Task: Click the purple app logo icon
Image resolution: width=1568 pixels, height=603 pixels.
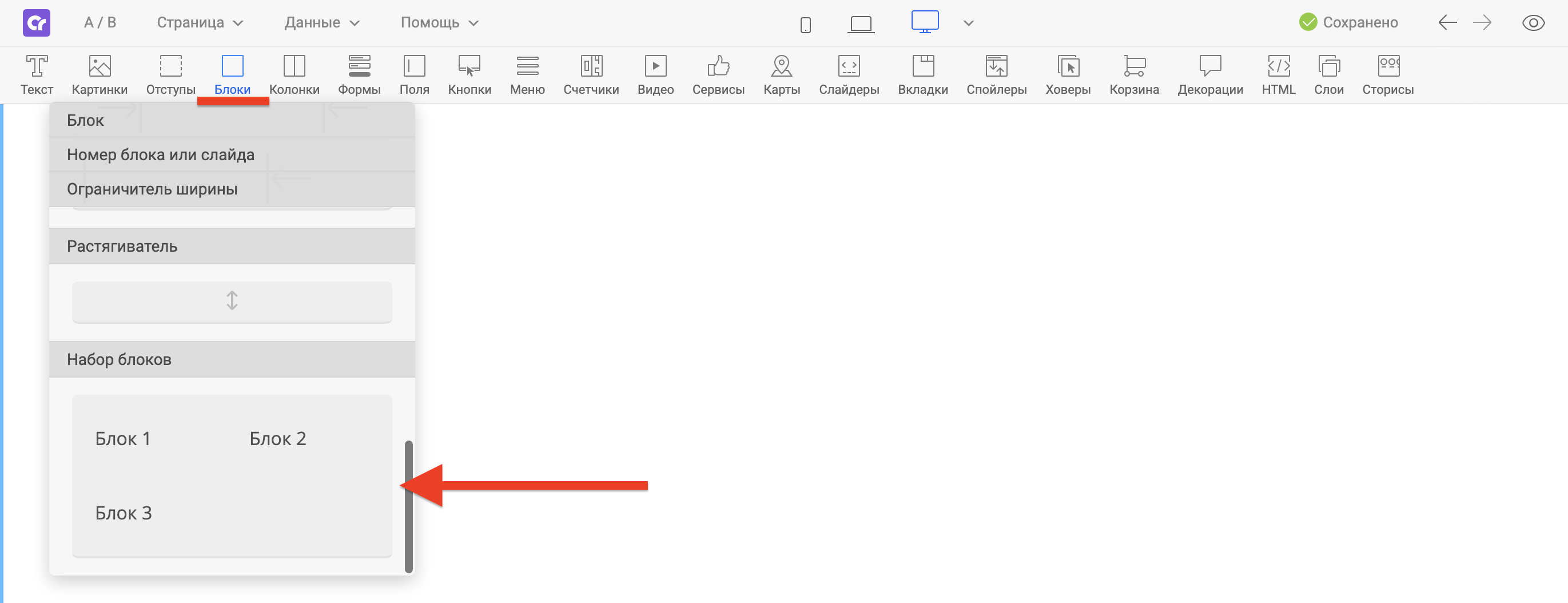Action: [37, 23]
